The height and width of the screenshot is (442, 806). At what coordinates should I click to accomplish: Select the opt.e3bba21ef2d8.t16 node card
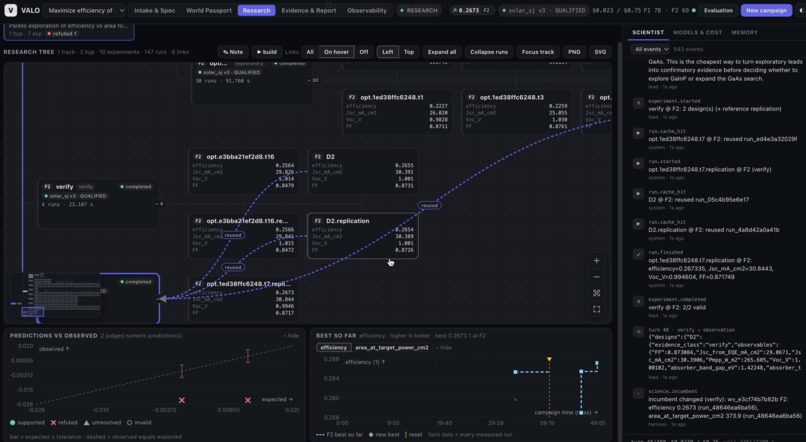point(243,172)
